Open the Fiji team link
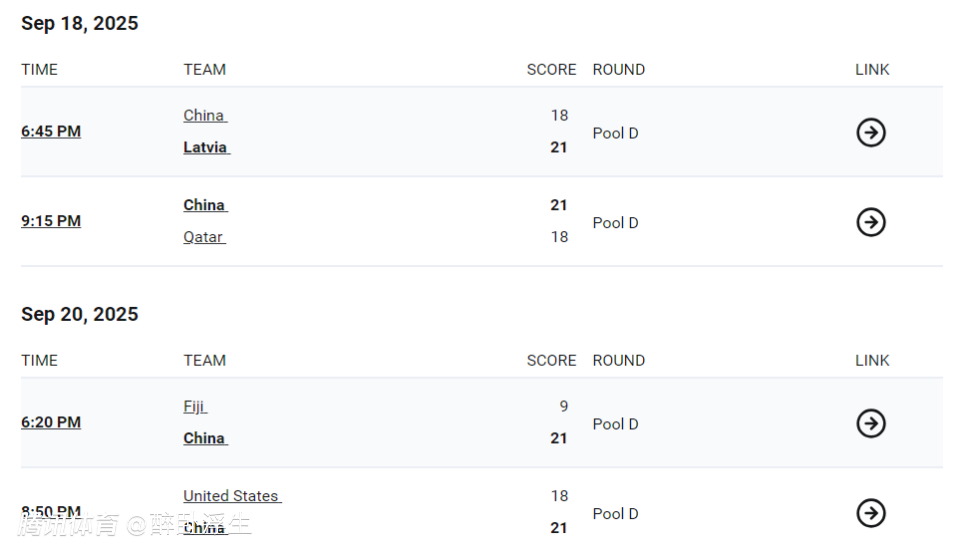Image resolution: width=960 pixels, height=552 pixels. [x=194, y=406]
